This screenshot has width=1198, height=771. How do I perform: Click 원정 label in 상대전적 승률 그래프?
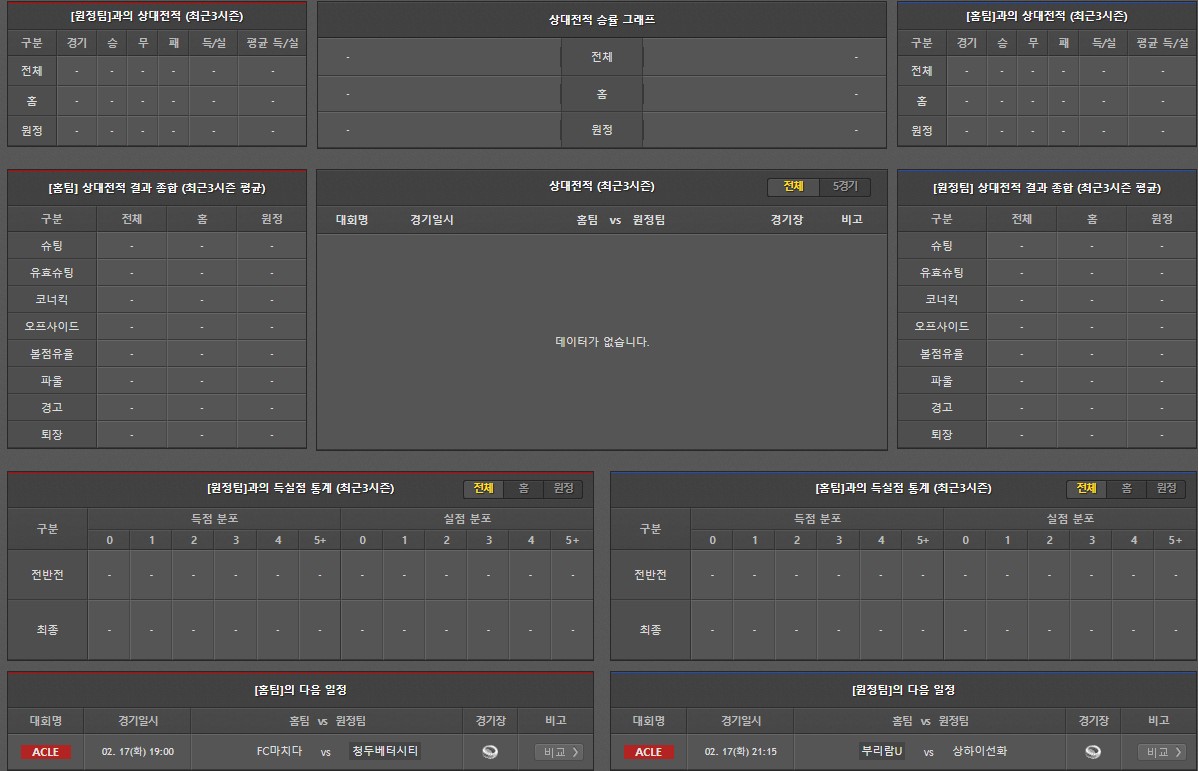[x=601, y=130]
